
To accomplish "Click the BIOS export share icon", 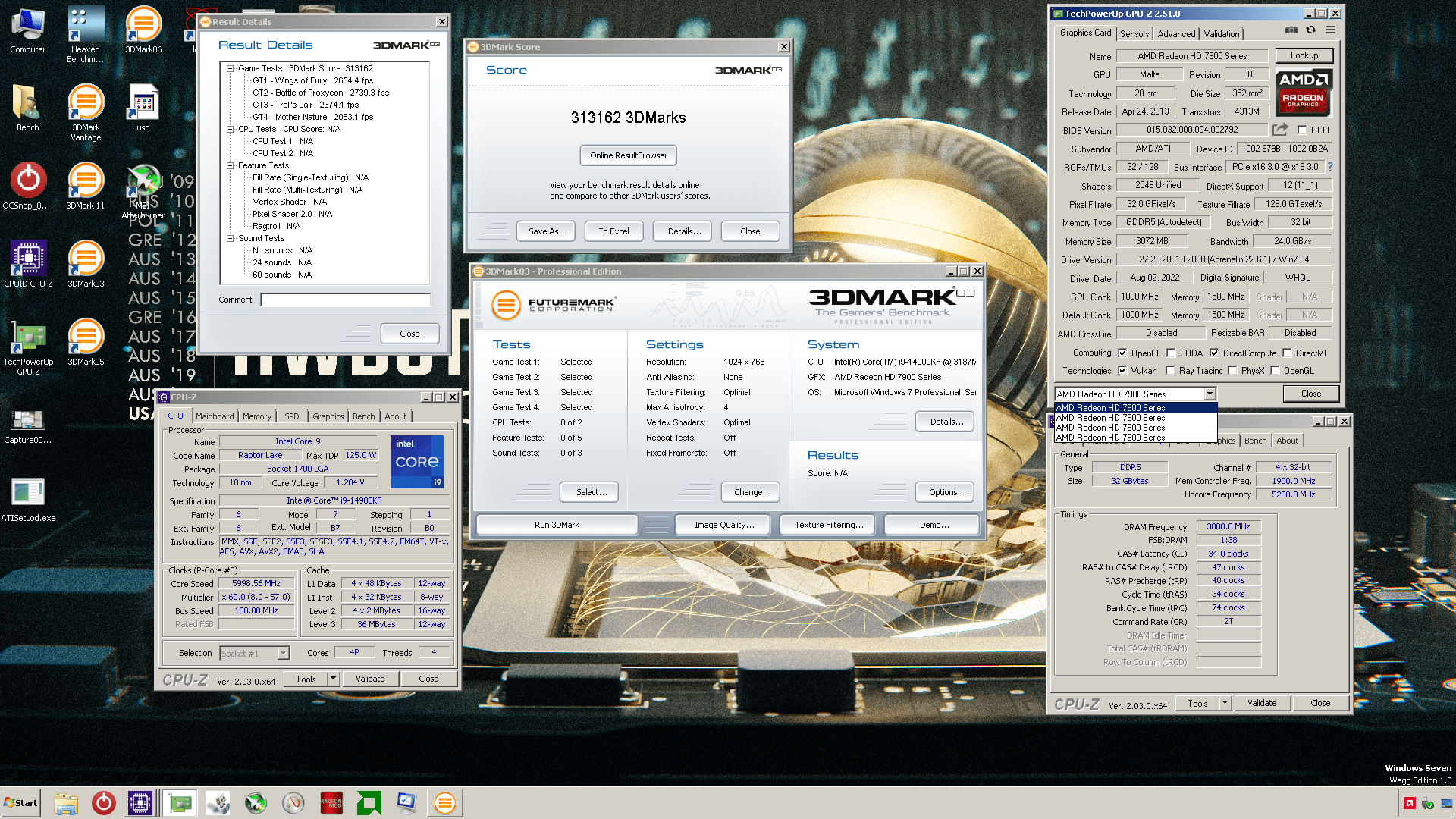I will pyautogui.click(x=1280, y=130).
